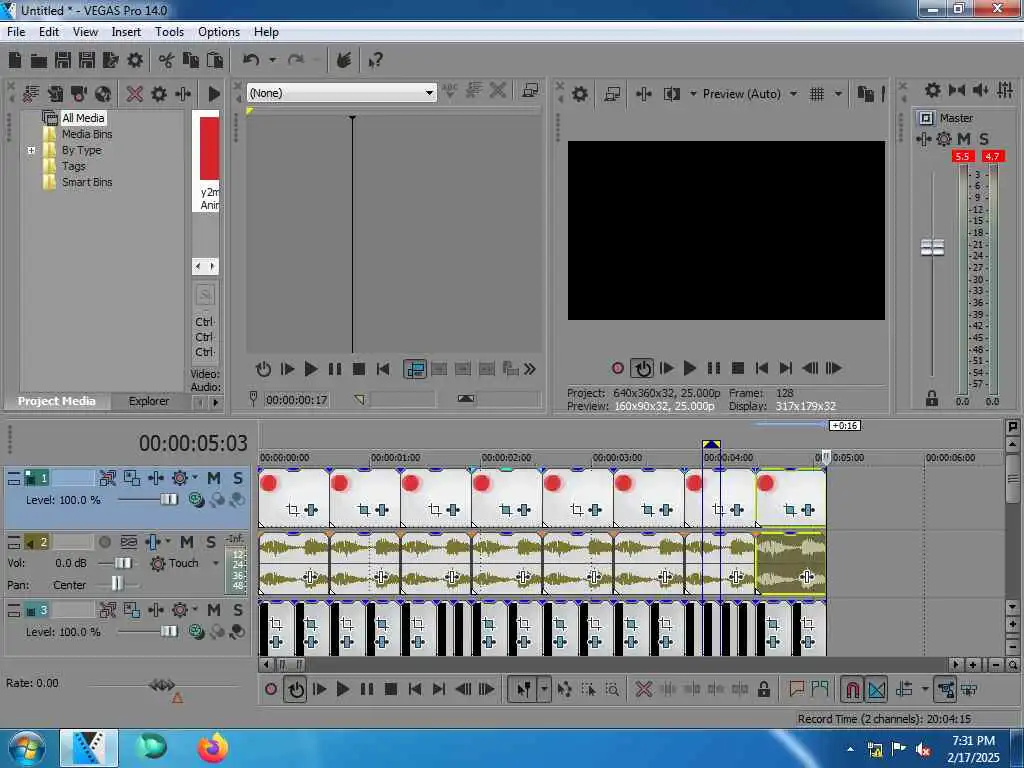The image size is (1024, 768).
Task: Open the Edit menu
Action: (48, 31)
